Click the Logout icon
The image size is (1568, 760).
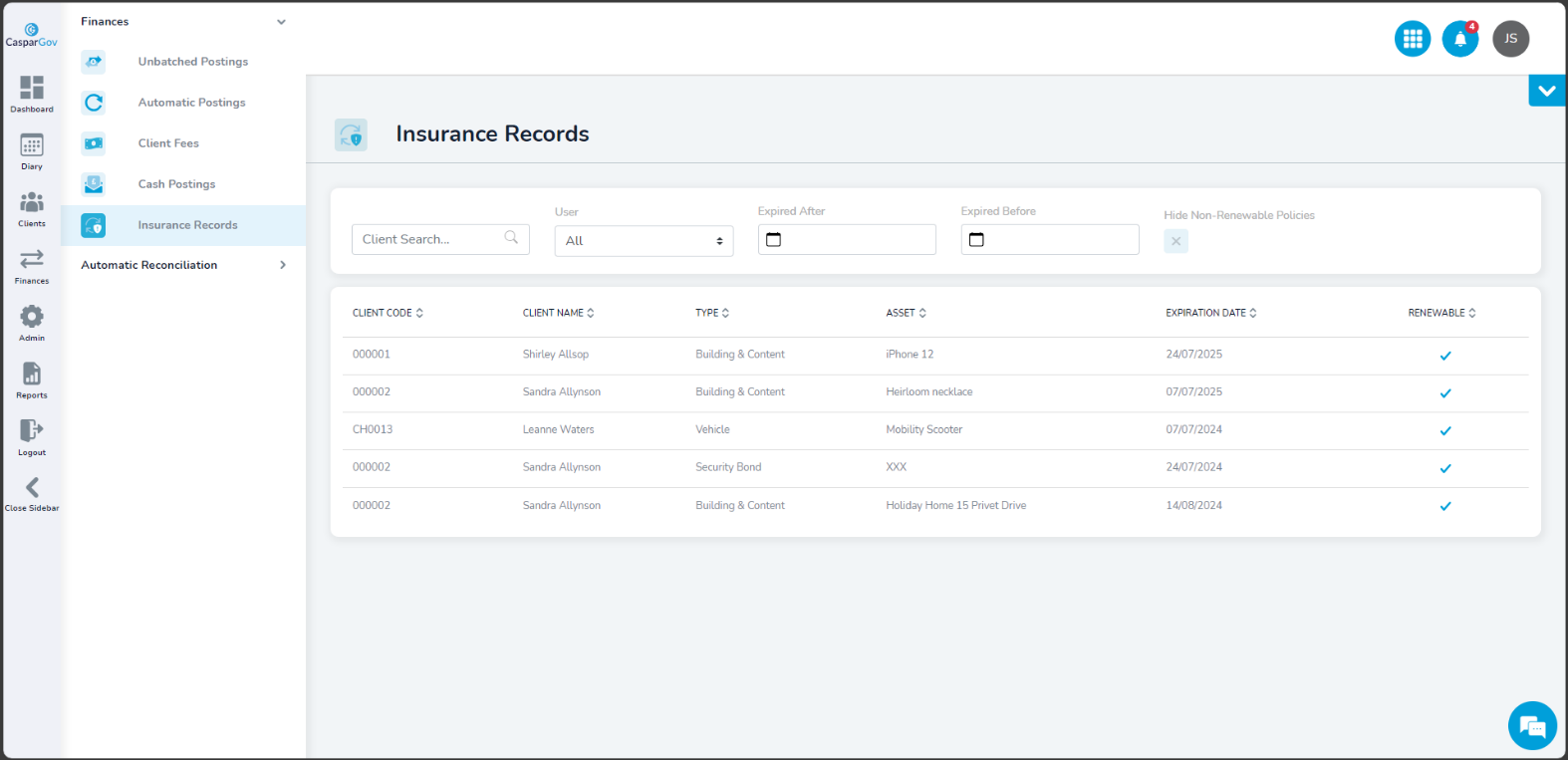(x=32, y=435)
